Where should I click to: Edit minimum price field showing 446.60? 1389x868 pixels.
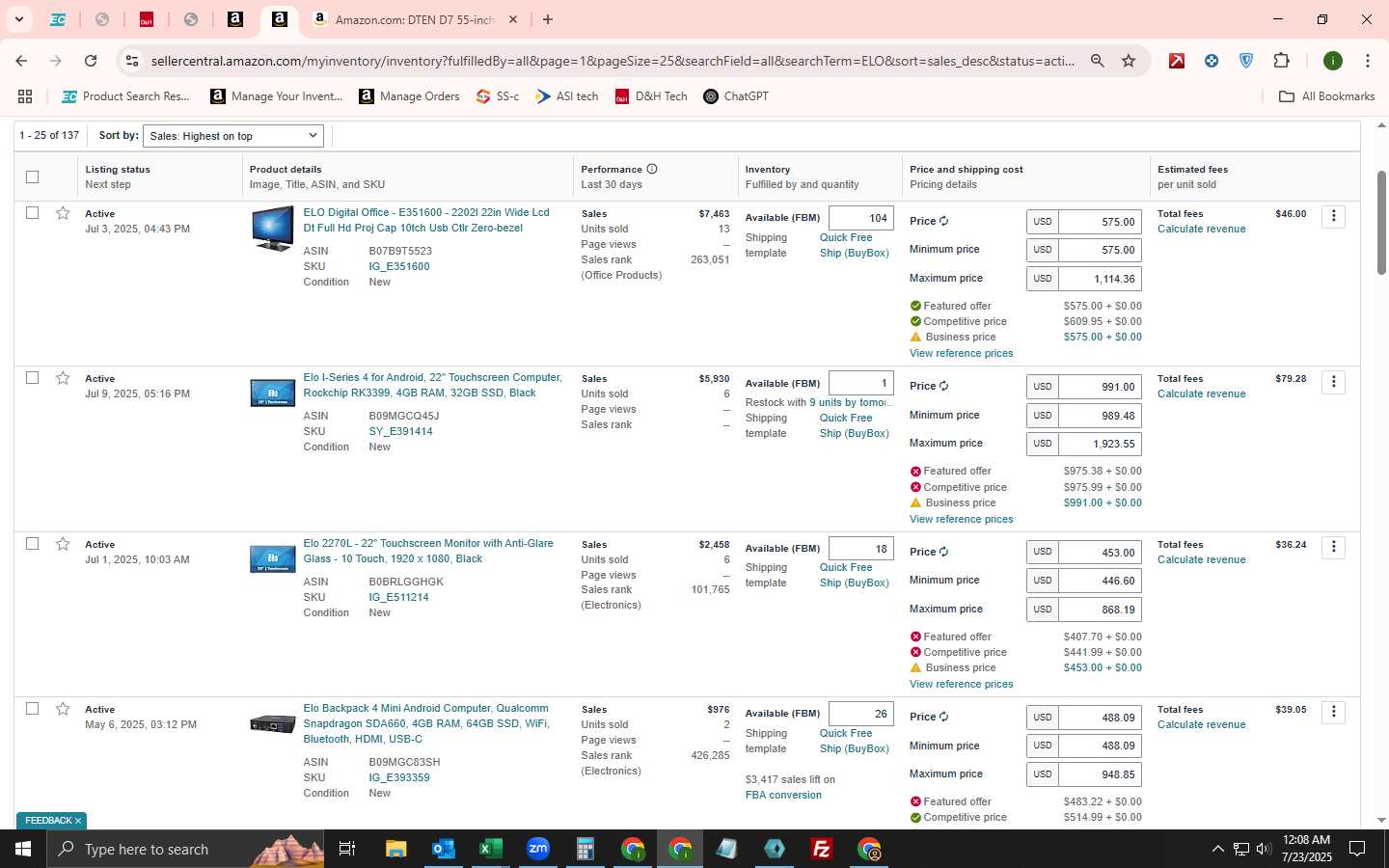(x=1100, y=581)
